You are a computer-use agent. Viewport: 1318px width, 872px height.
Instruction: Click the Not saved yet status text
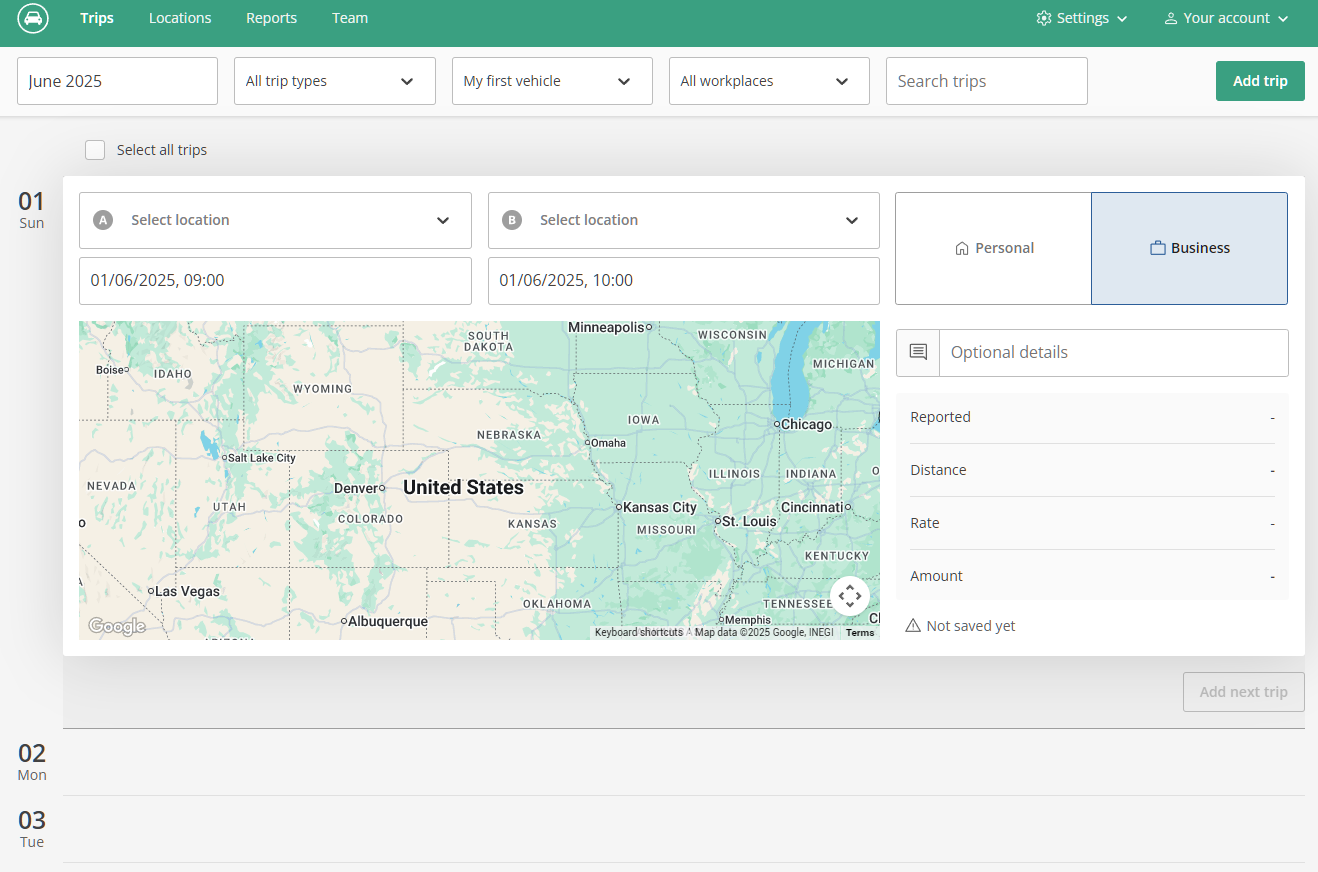click(x=970, y=626)
